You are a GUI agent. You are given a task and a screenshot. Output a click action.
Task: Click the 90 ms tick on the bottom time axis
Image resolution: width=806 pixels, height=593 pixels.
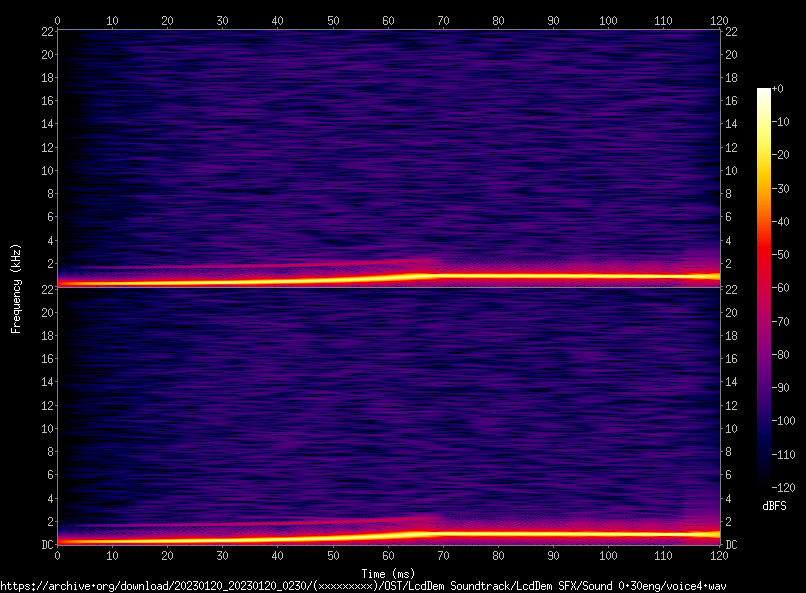553,554
